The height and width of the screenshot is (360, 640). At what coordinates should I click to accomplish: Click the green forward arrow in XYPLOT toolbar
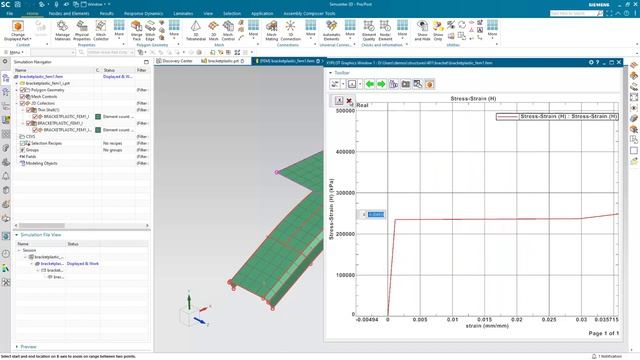click(x=381, y=84)
